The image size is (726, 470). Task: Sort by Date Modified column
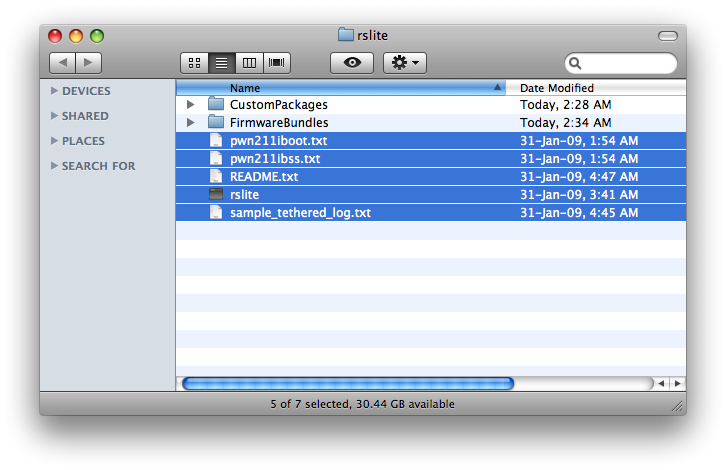point(595,88)
